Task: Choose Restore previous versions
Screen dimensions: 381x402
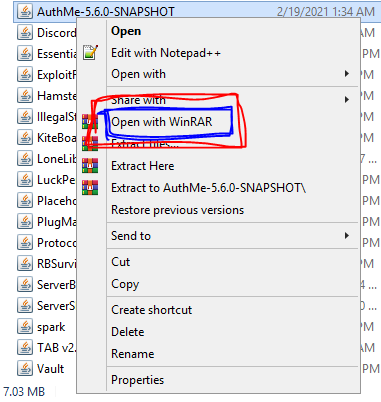Action: pos(177,210)
